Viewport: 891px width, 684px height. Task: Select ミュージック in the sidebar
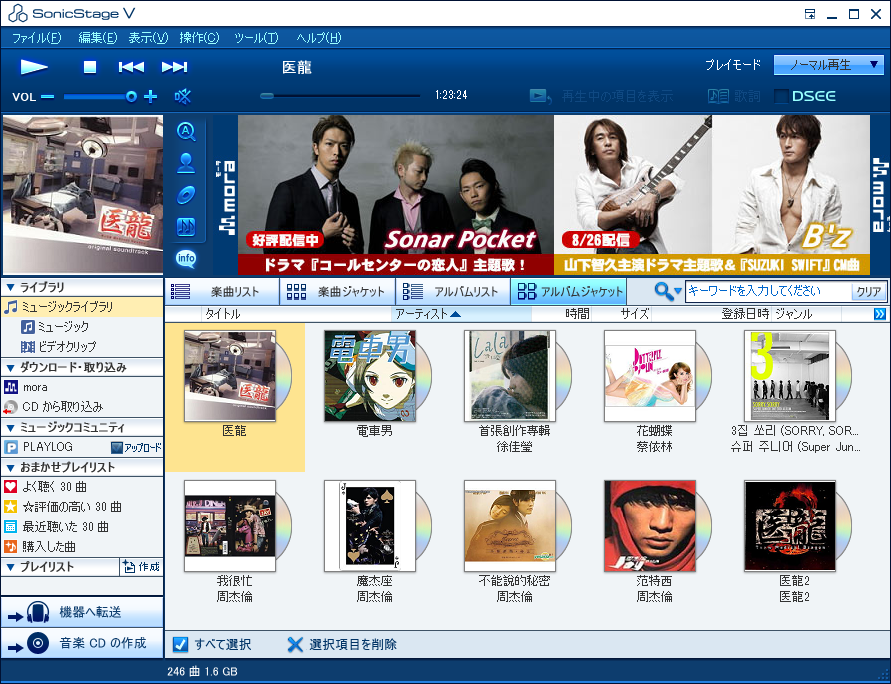(x=55, y=327)
